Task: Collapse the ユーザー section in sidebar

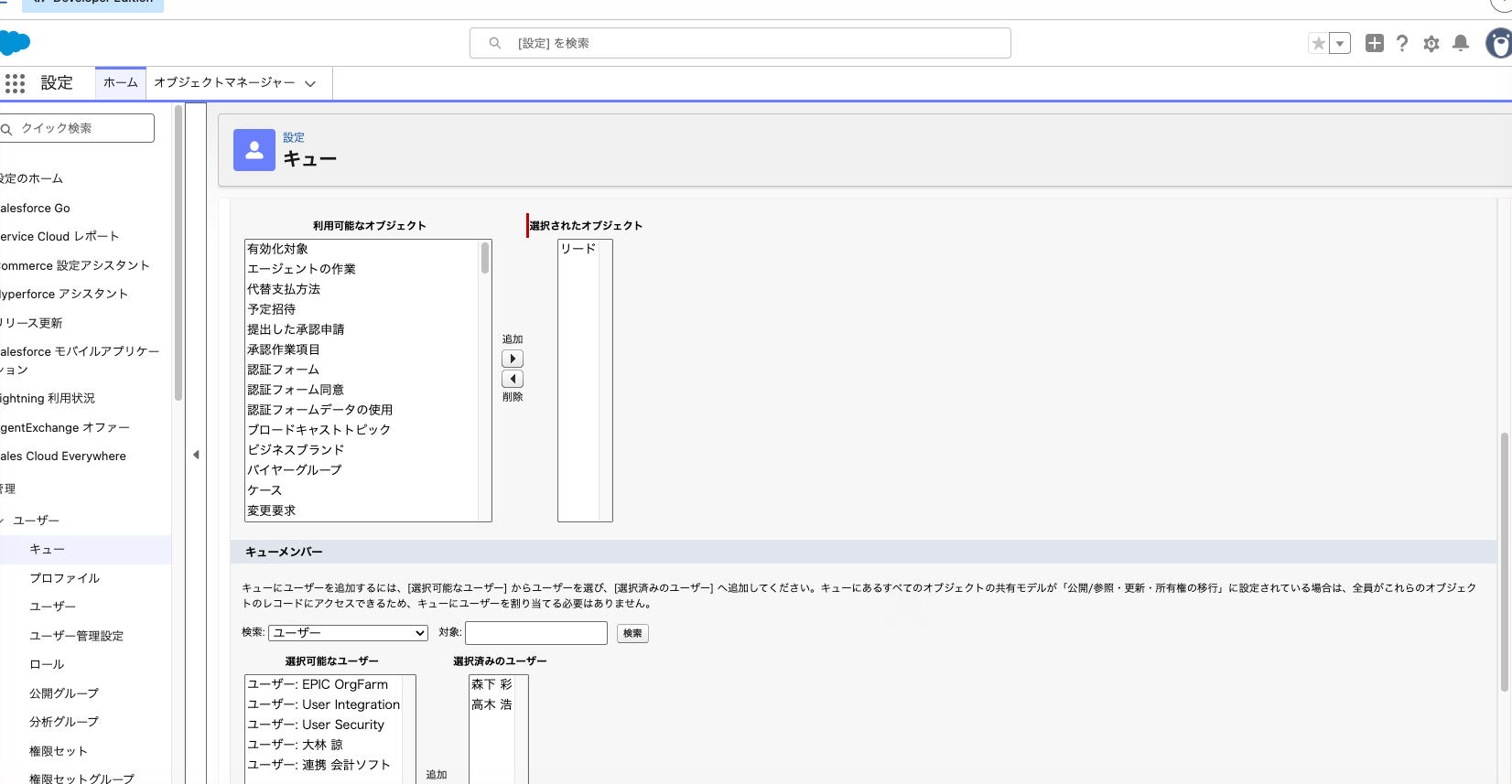Action: (x=3, y=521)
